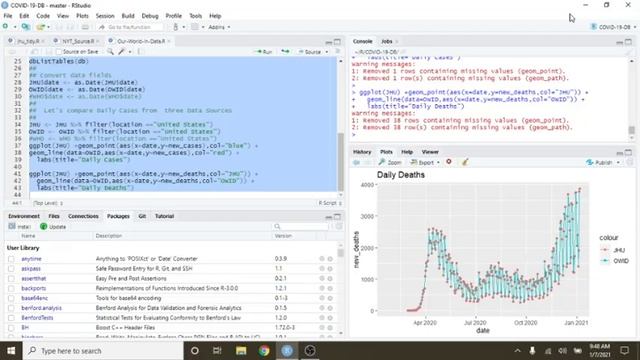Remove current plot red X icon
Image resolution: width=640 pixels, height=360 pixels.
click(449, 162)
